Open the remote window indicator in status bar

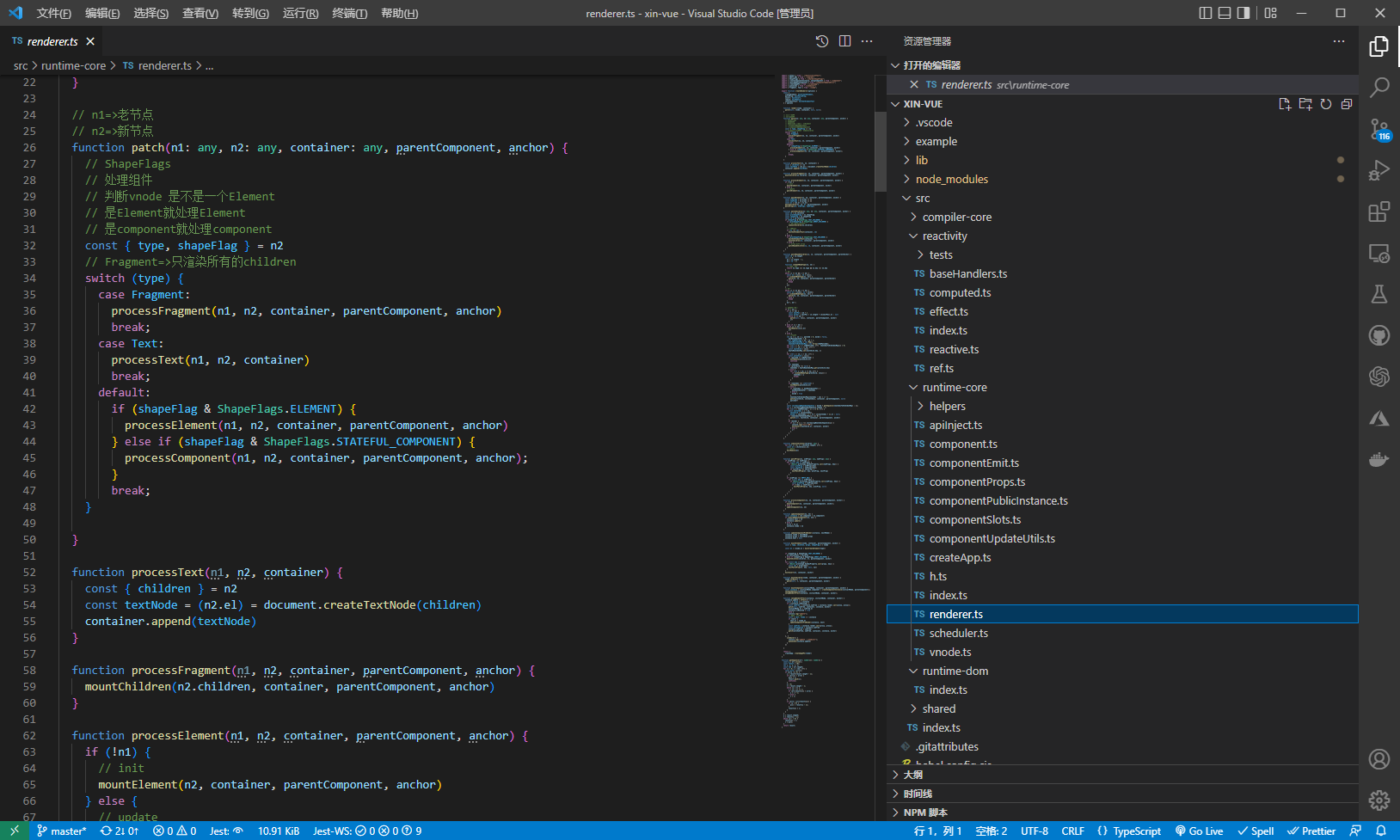pos(15,831)
